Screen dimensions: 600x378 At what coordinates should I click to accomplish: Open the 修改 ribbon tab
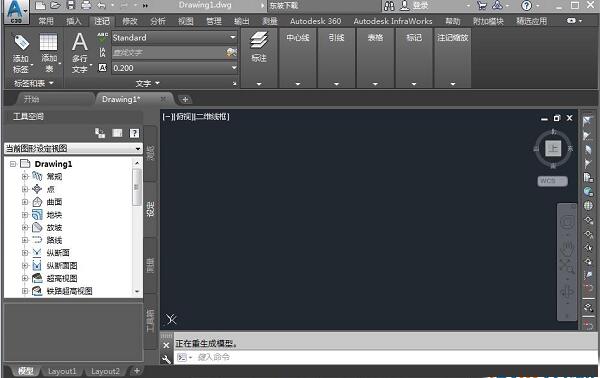coord(130,21)
